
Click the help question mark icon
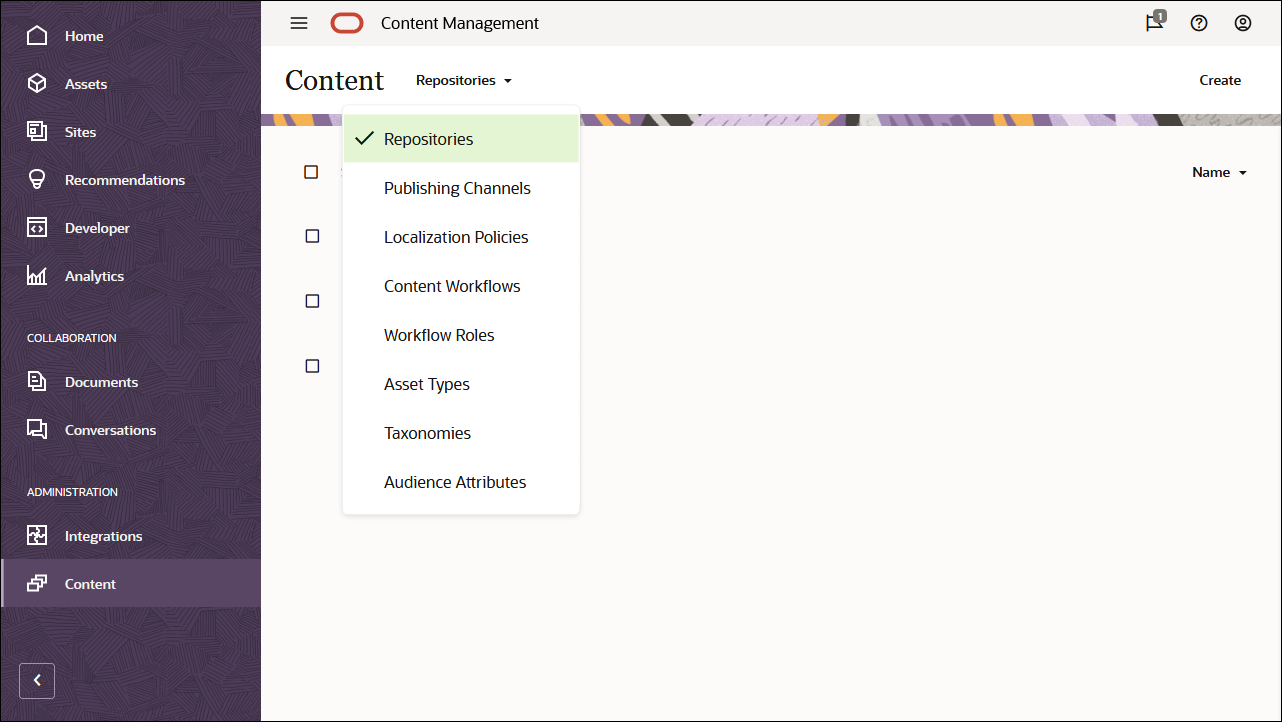tap(1199, 22)
